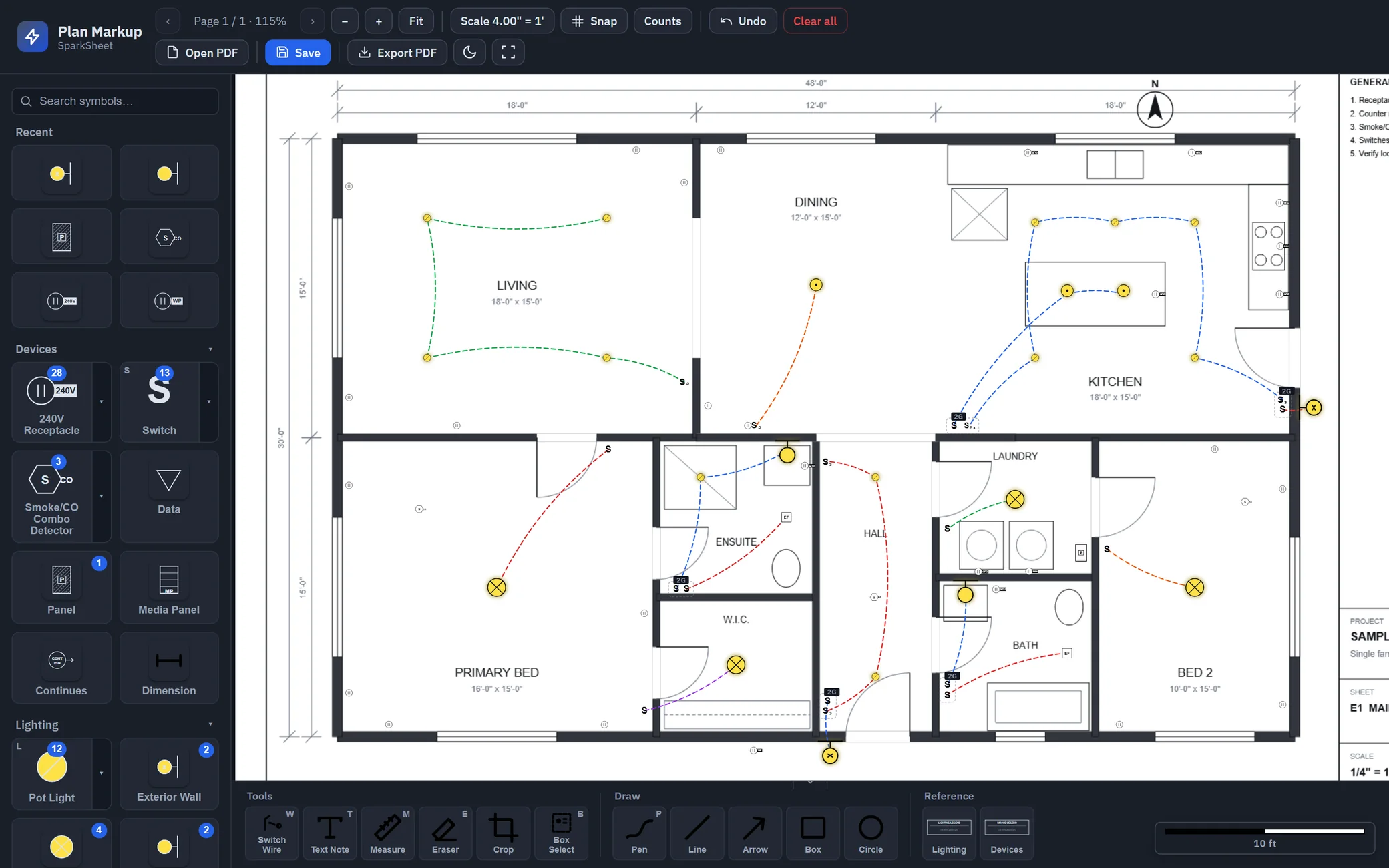The image size is (1389, 868).
Task: Pick the Switch symbol in Devices
Action: [160, 402]
